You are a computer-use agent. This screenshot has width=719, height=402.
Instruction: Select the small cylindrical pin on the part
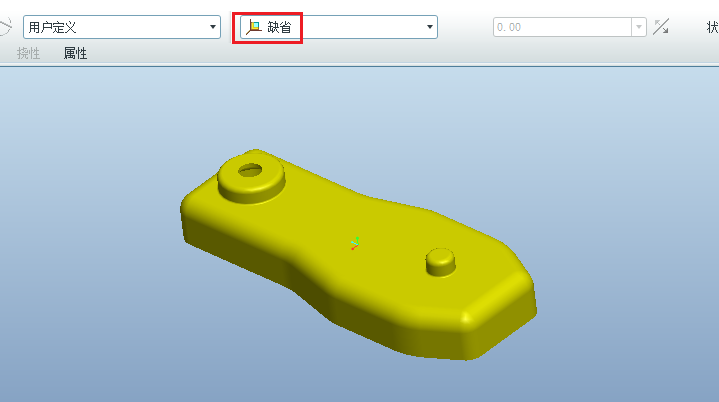(441, 261)
